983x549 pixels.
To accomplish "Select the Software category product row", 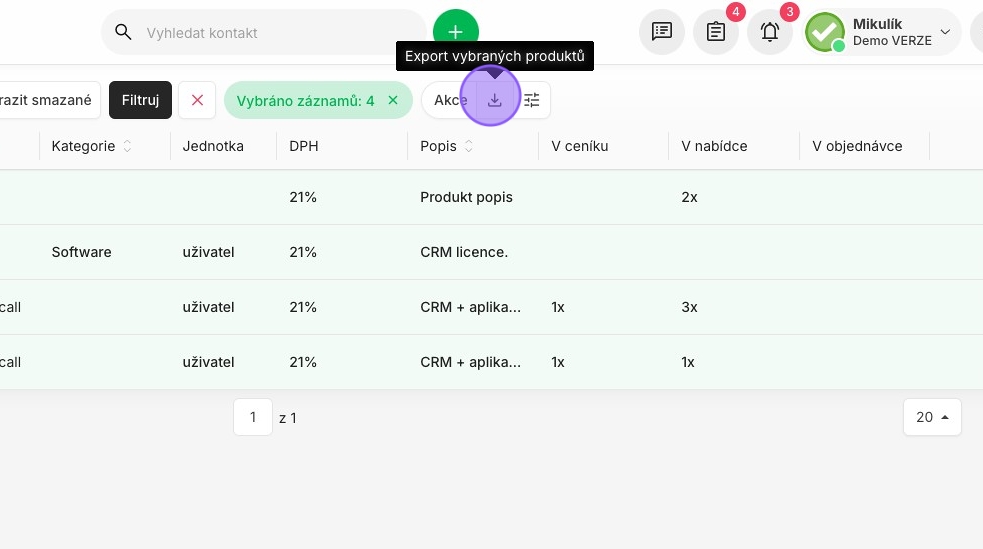I will [x=492, y=252].
